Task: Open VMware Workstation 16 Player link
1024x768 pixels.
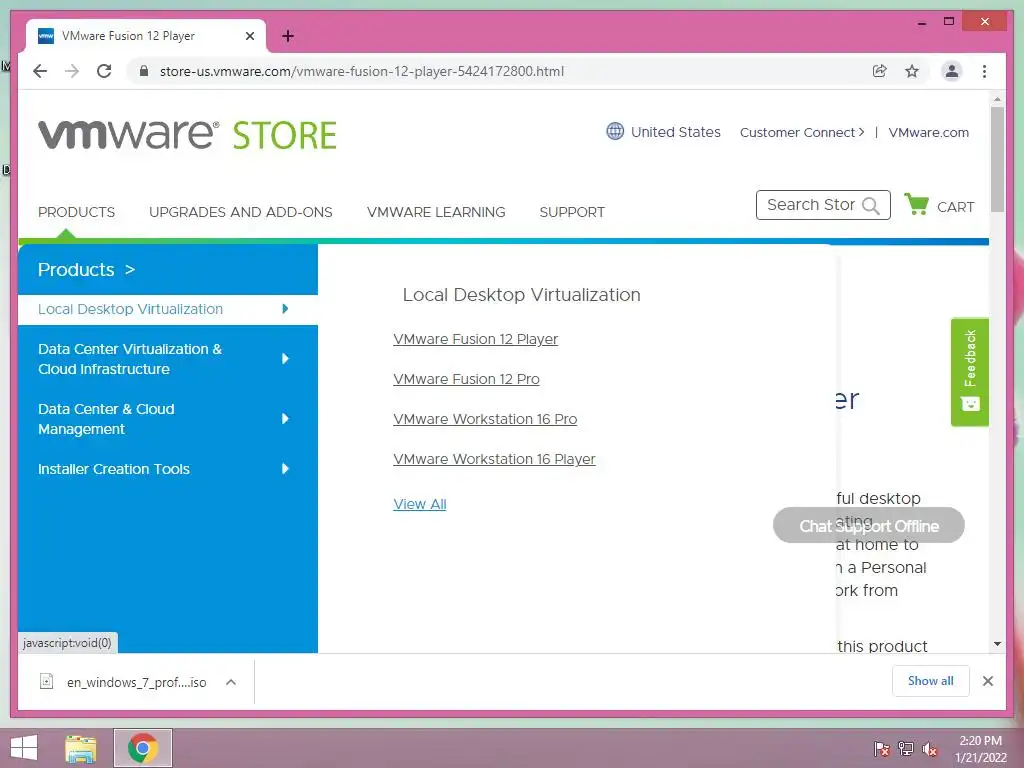Action: click(x=494, y=459)
